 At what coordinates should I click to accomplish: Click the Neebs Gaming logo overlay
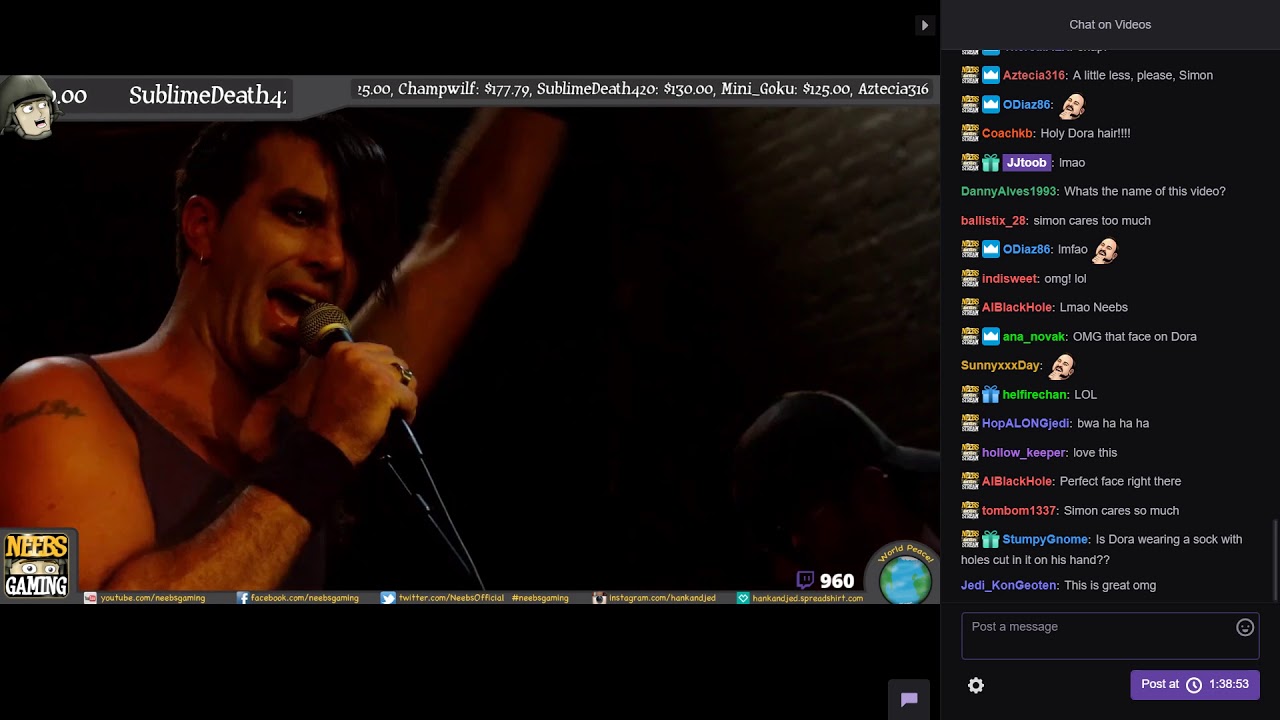coord(37,566)
